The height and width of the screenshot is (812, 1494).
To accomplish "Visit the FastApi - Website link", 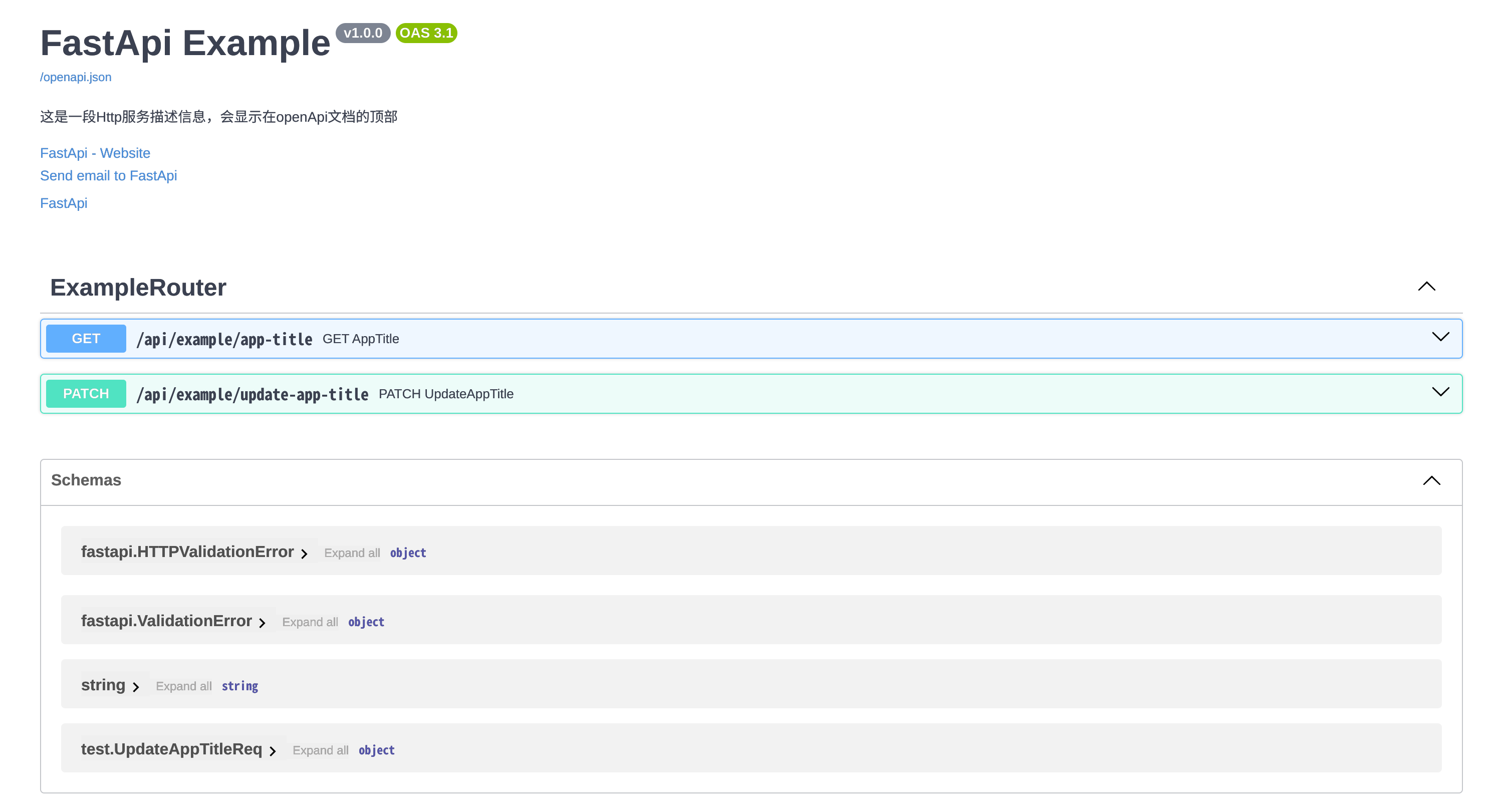I will (95, 153).
